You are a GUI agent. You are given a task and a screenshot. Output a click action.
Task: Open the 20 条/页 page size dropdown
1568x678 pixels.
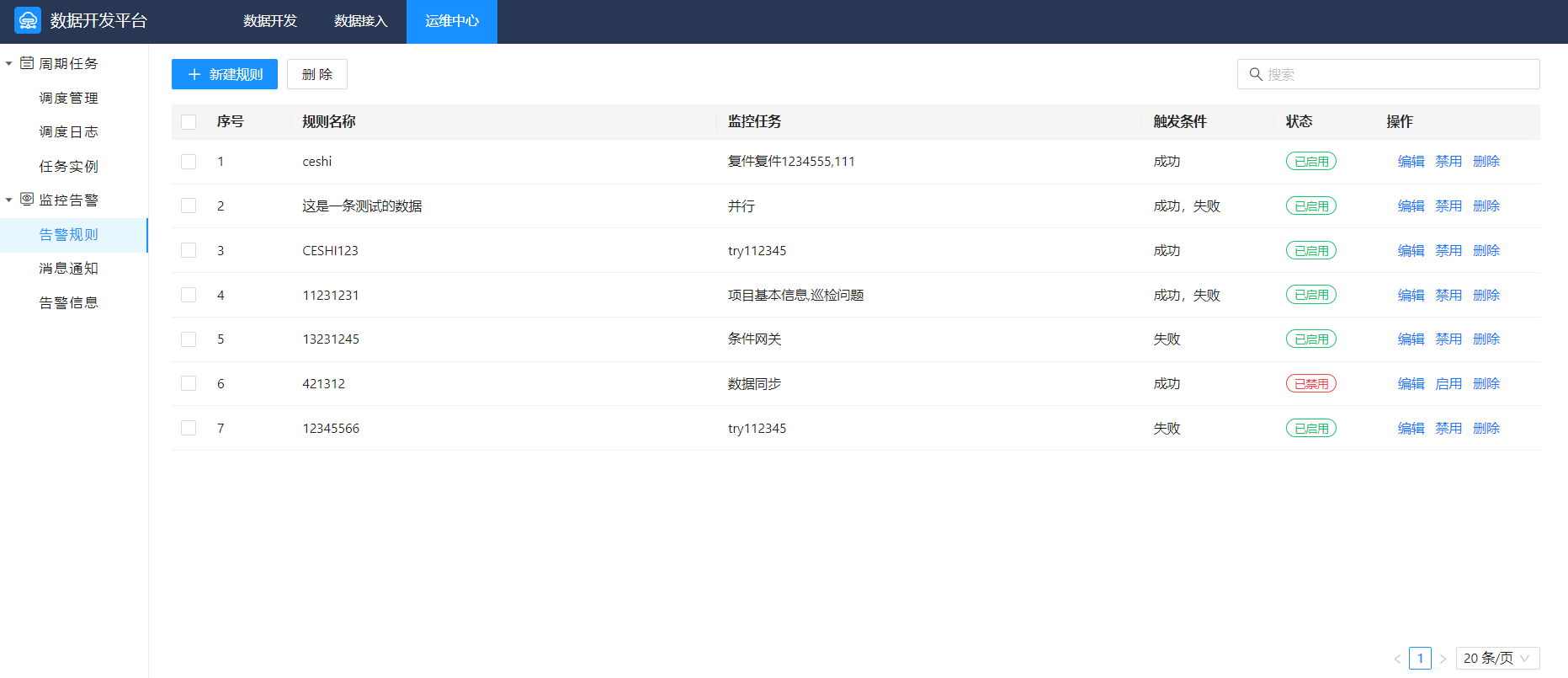tap(1496, 659)
